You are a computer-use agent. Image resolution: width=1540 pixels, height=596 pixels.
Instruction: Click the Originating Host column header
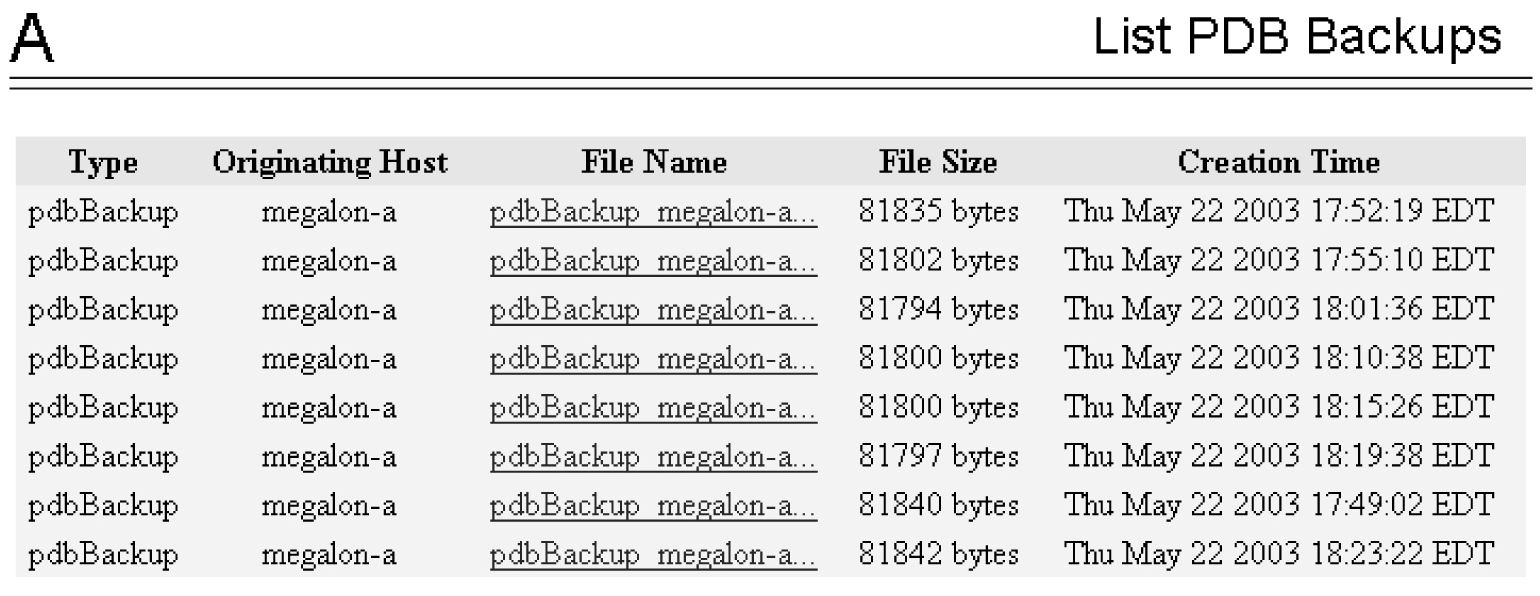[329, 162]
